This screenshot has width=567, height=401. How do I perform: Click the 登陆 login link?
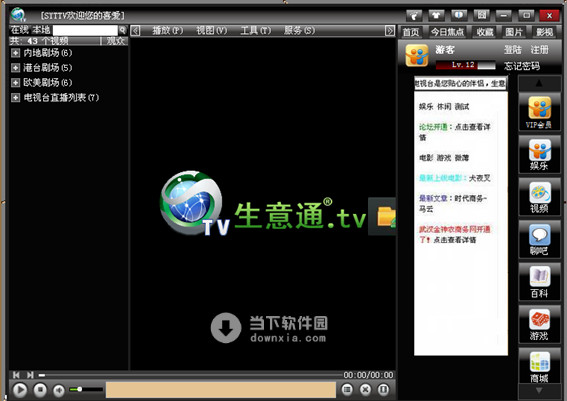(513, 50)
